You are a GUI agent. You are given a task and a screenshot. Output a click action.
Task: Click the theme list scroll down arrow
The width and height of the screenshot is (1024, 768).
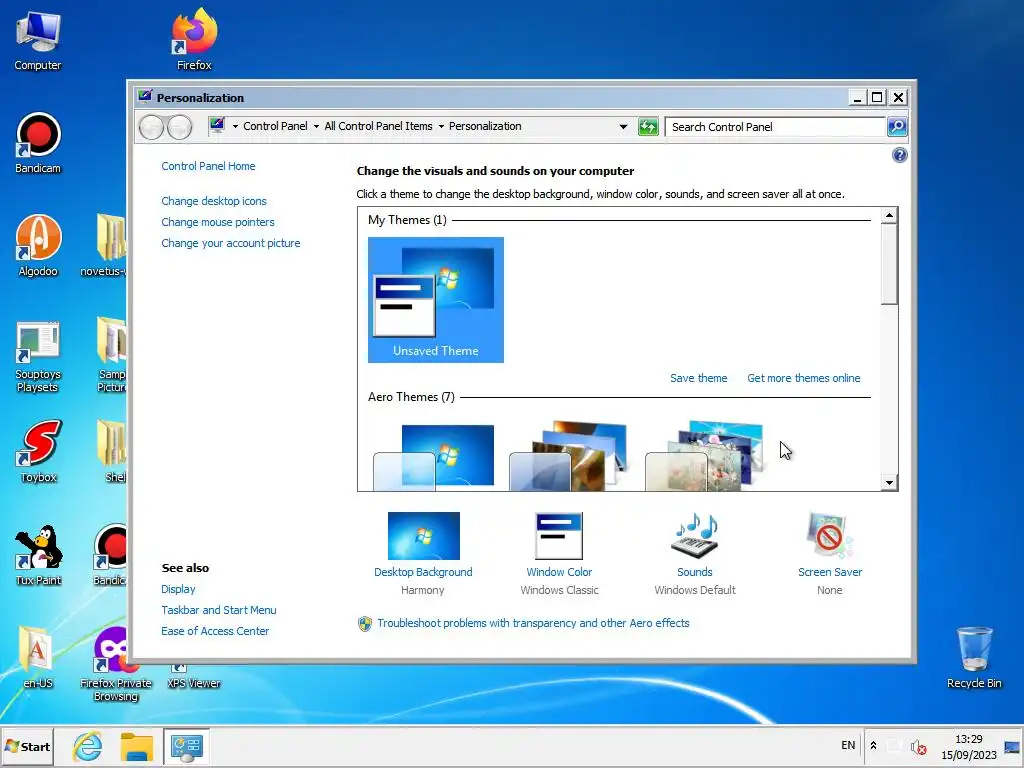tap(889, 483)
